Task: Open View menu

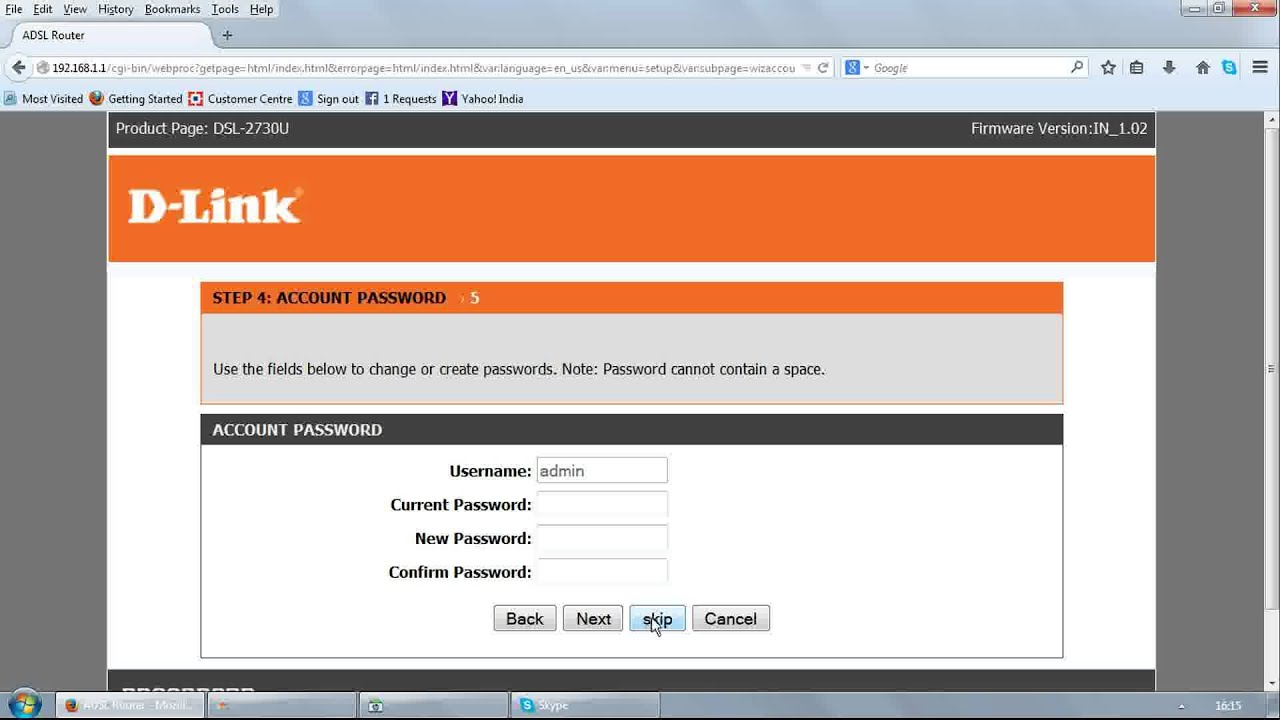Action: click(75, 9)
